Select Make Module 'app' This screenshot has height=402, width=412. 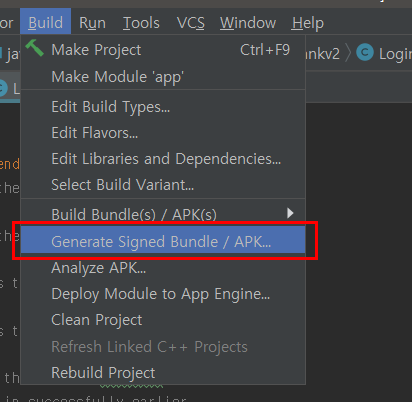[163, 76]
